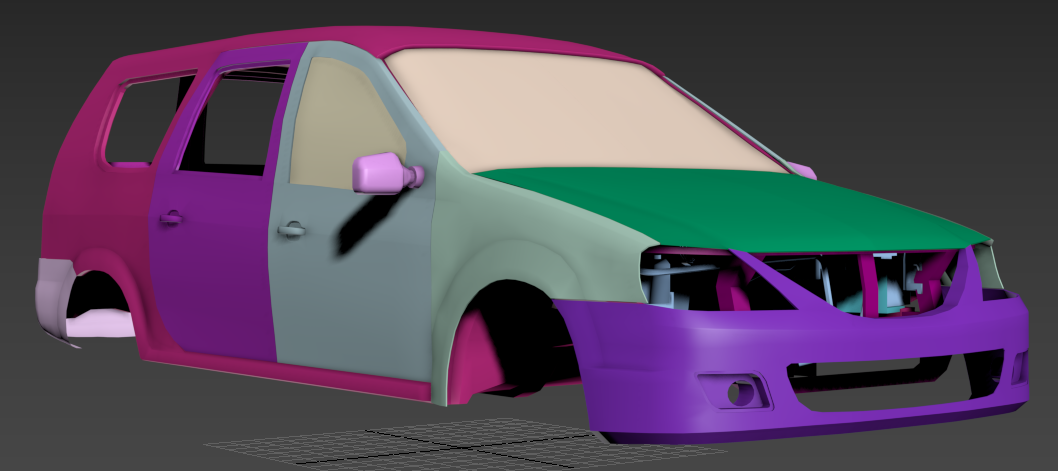
Task: Click the far-side pink mirror
Action: tap(802, 170)
